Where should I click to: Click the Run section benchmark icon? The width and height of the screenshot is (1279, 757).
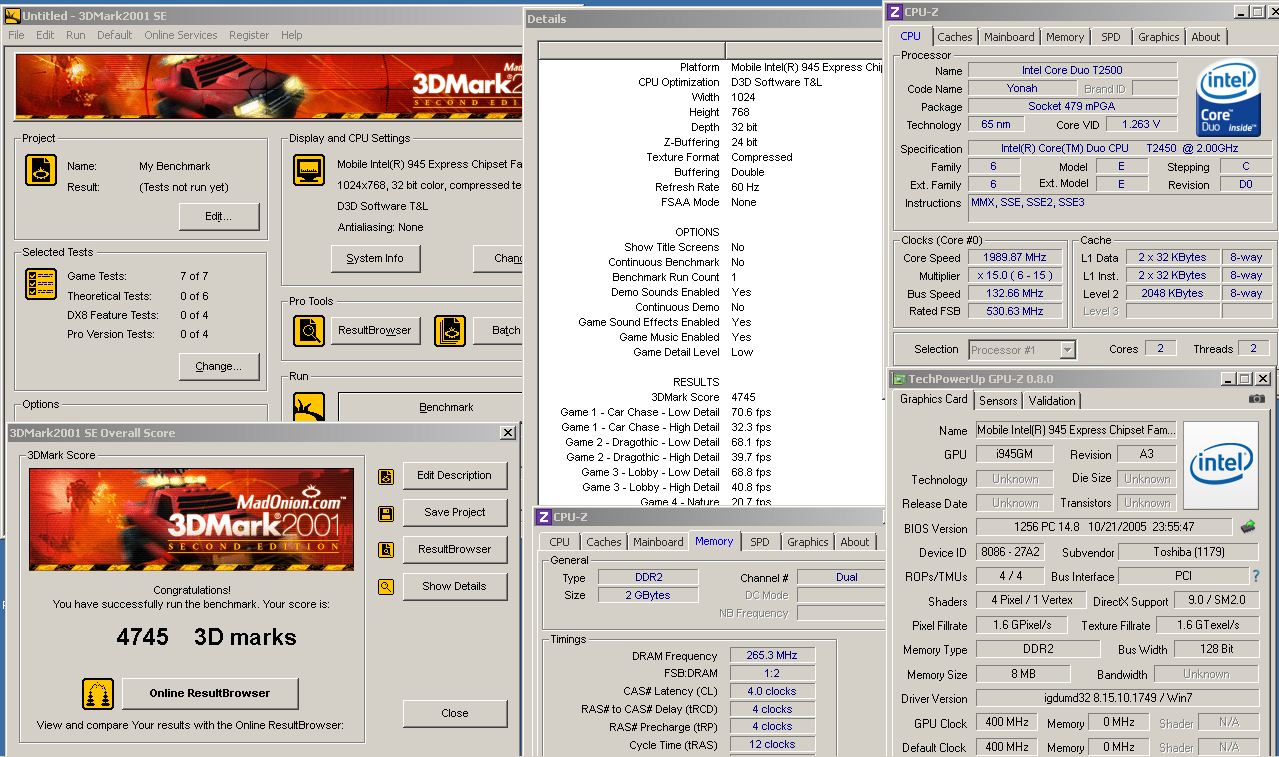pyautogui.click(x=309, y=406)
